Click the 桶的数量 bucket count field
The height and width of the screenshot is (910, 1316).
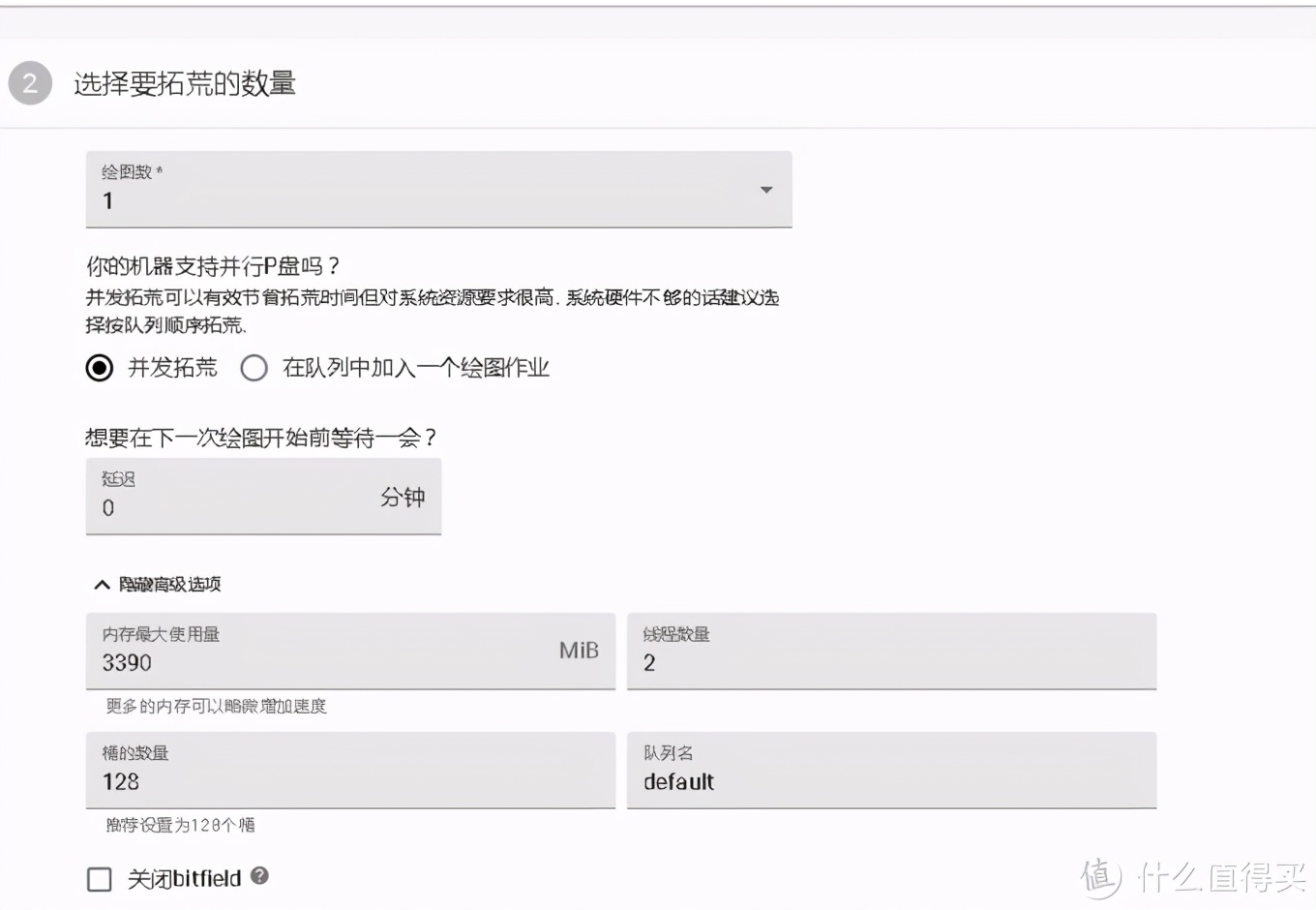[350, 770]
